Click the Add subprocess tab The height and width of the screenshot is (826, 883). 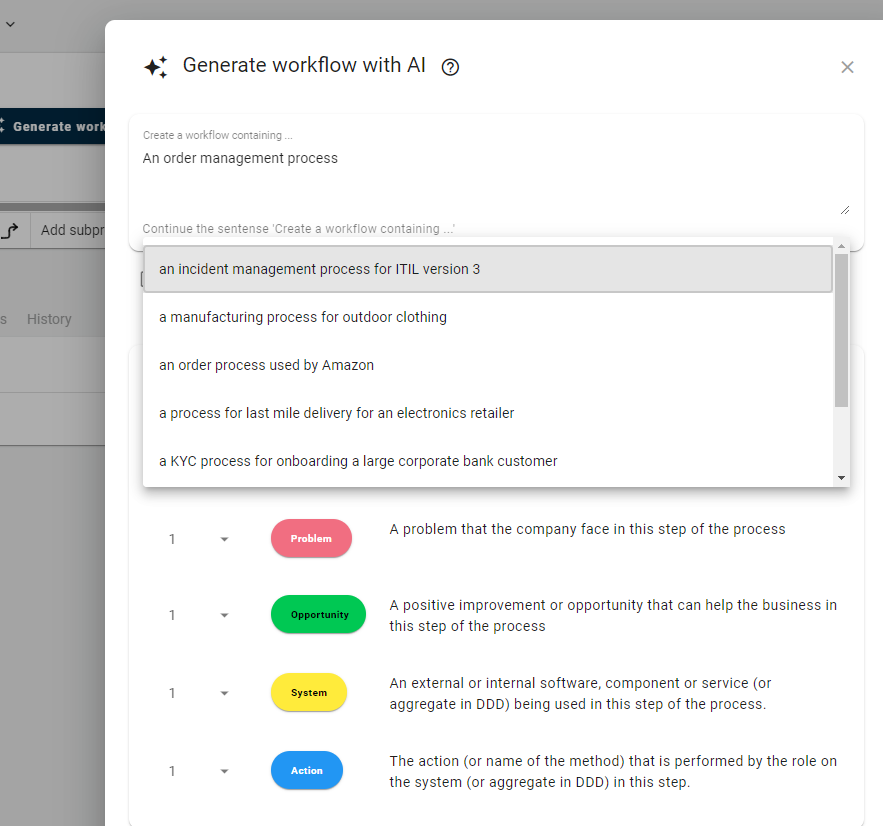pos(75,229)
